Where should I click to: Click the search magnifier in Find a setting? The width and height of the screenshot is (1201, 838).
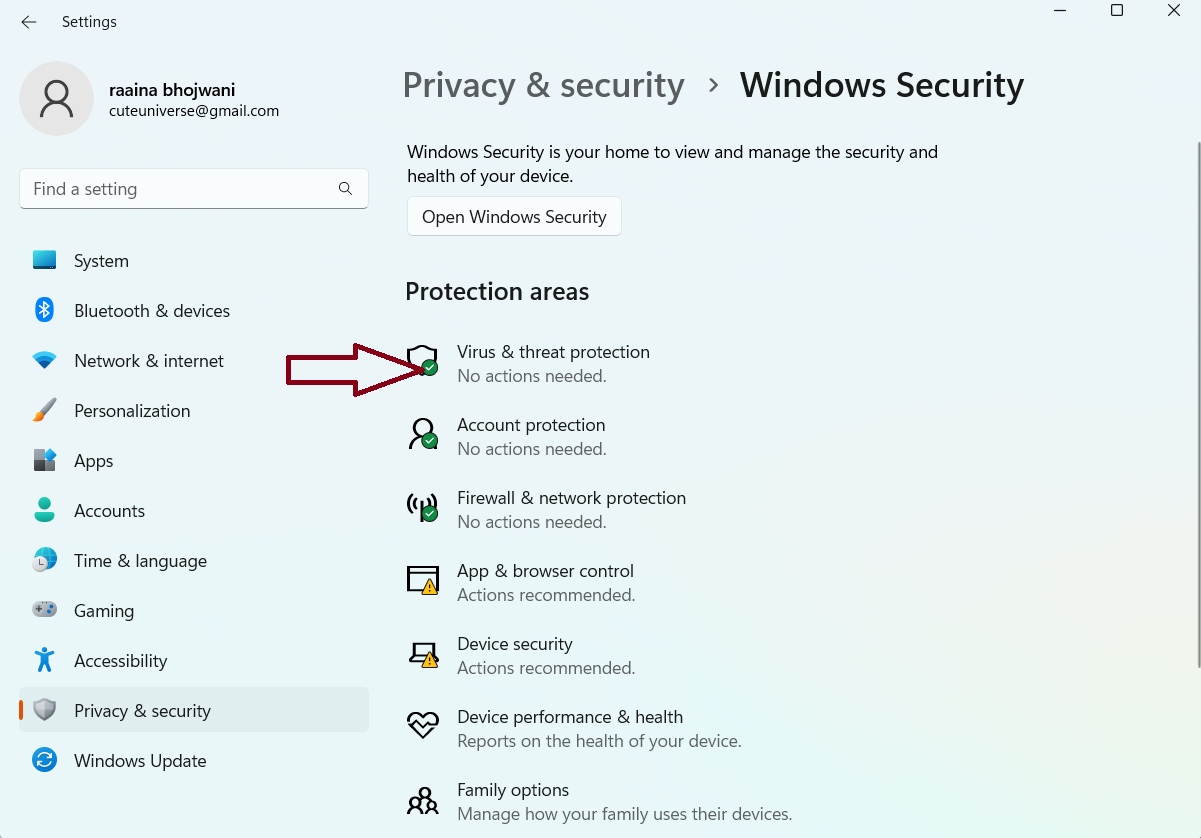(x=345, y=189)
